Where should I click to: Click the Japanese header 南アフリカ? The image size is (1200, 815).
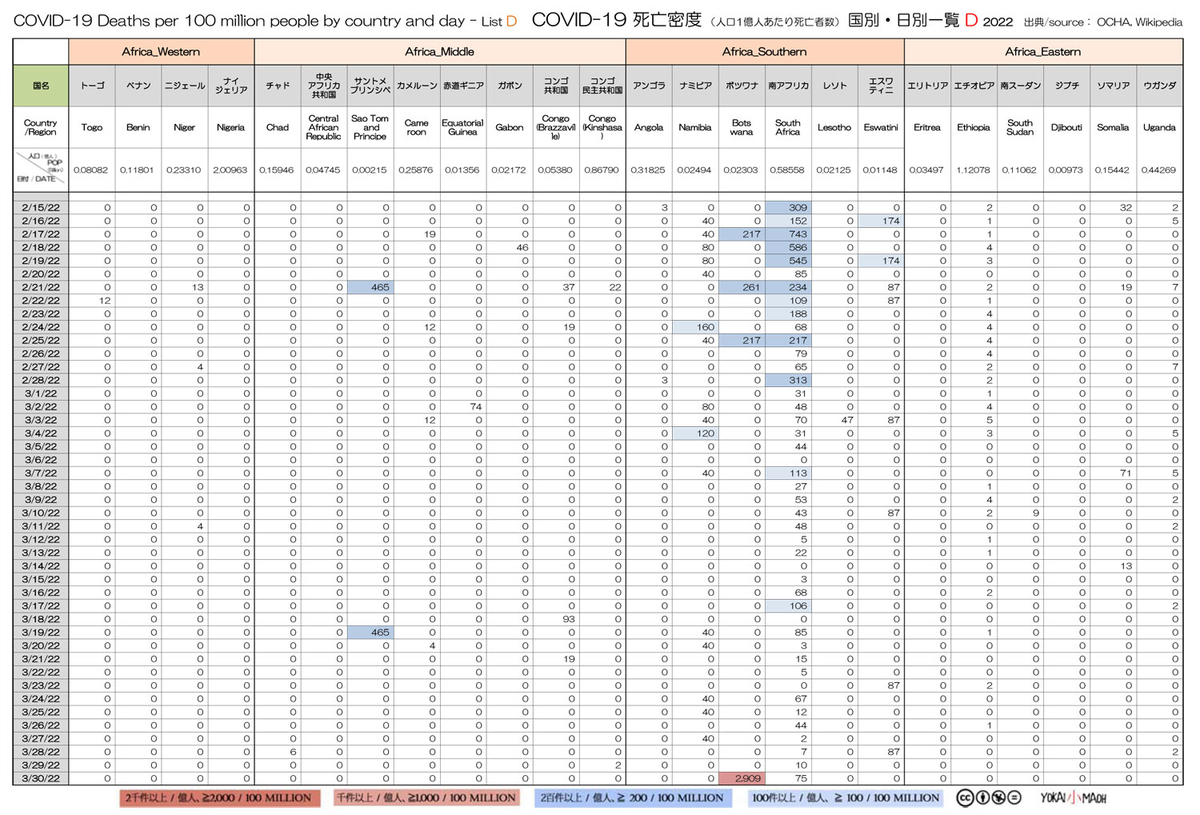(787, 86)
